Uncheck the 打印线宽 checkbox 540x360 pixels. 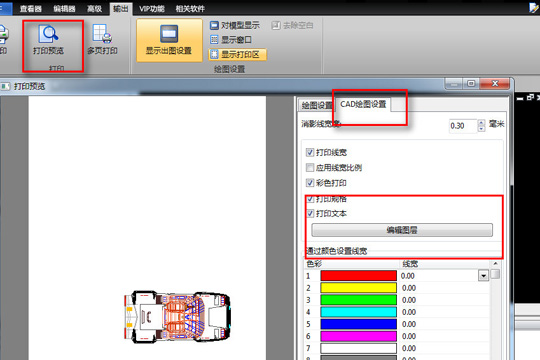coord(310,152)
